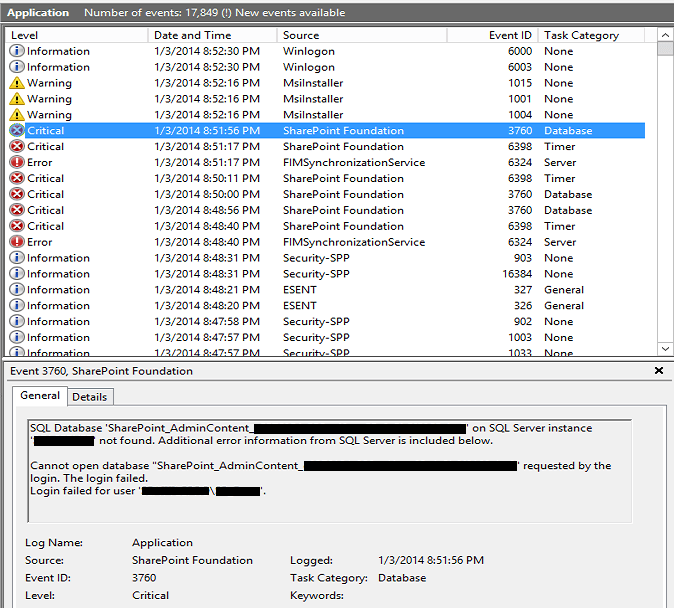The height and width of the screenshot is (608, 674).
Task: Click the Critical icon of the 8:51:17 PM Timer event
Action: 17,146
